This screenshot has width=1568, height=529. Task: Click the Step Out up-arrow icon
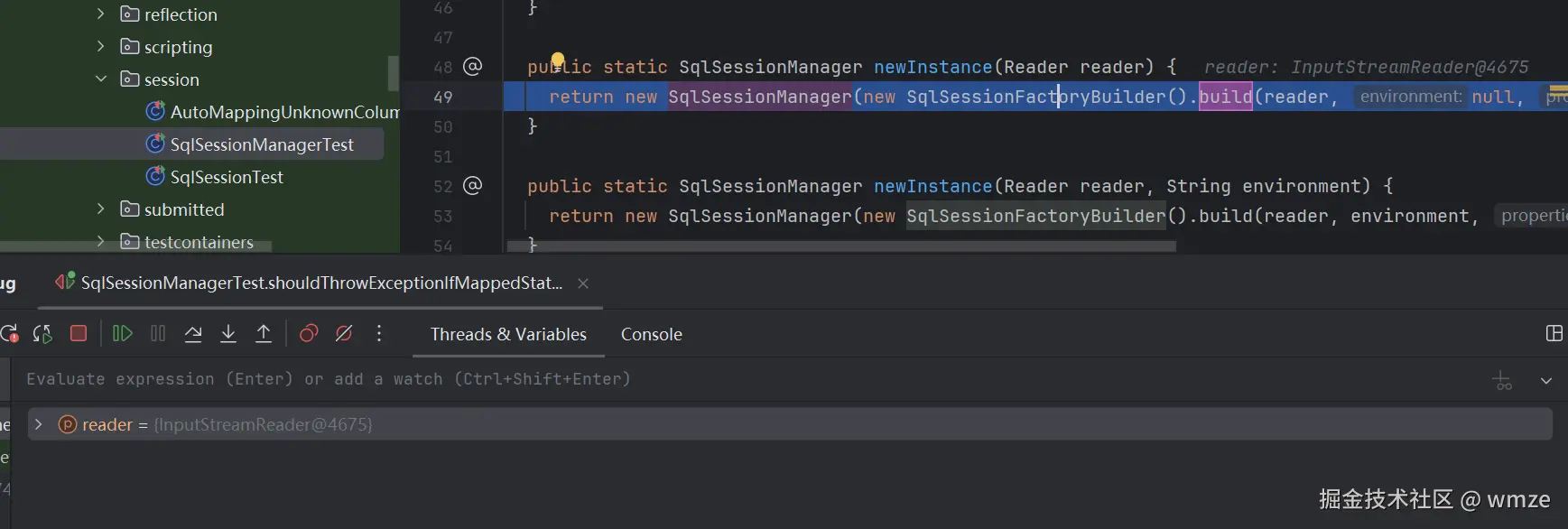click(x=264, y=334)
